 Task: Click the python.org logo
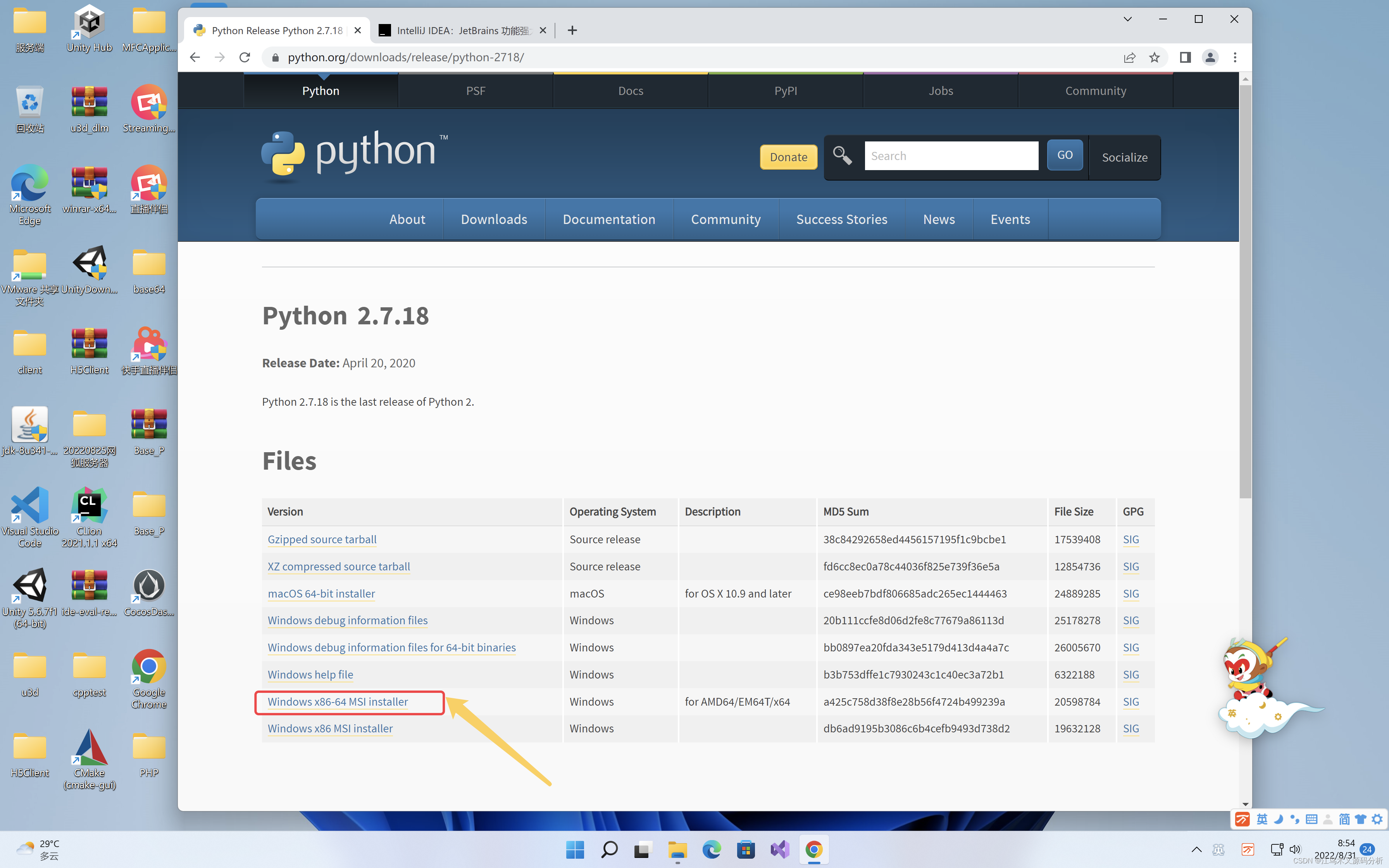click(354, 155)
